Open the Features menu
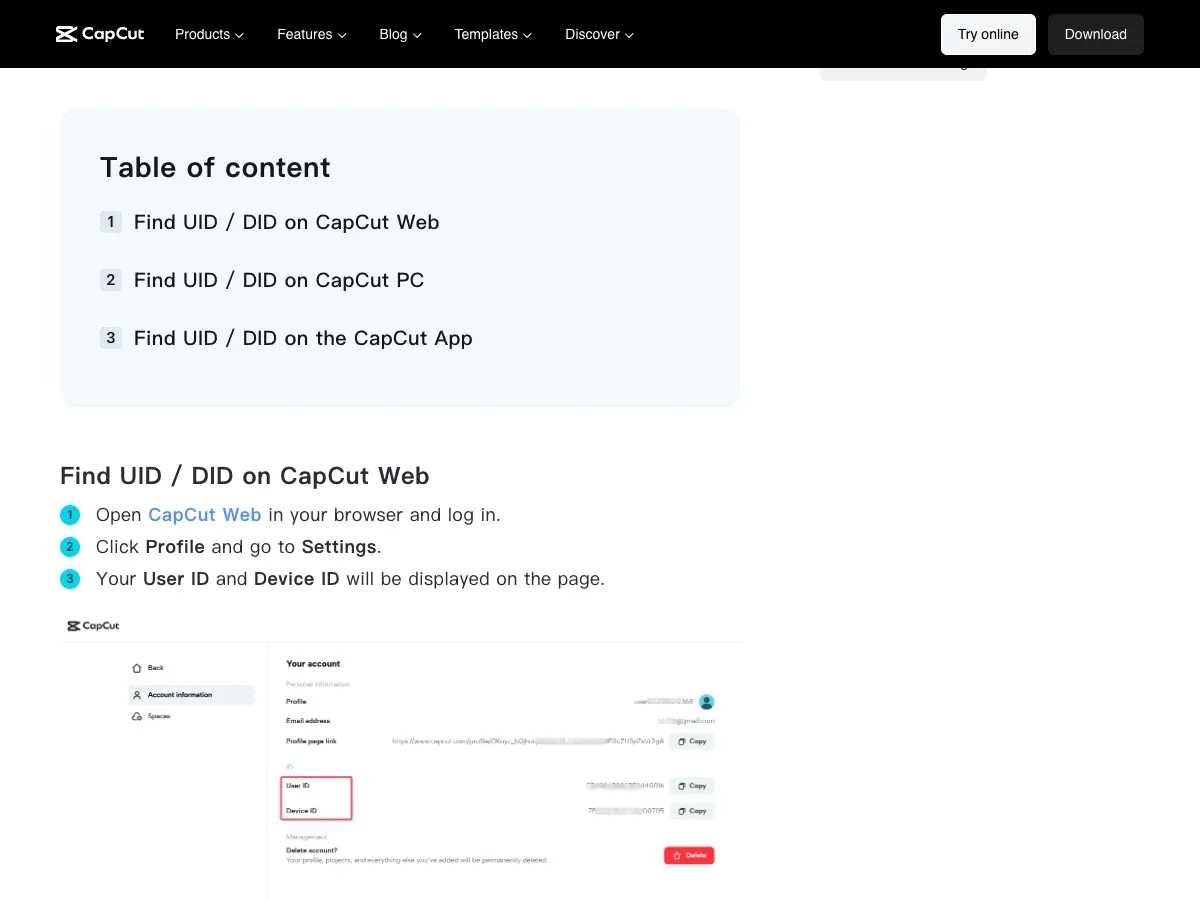Viewport: 1200px width, 900px height. coord(312,34)
